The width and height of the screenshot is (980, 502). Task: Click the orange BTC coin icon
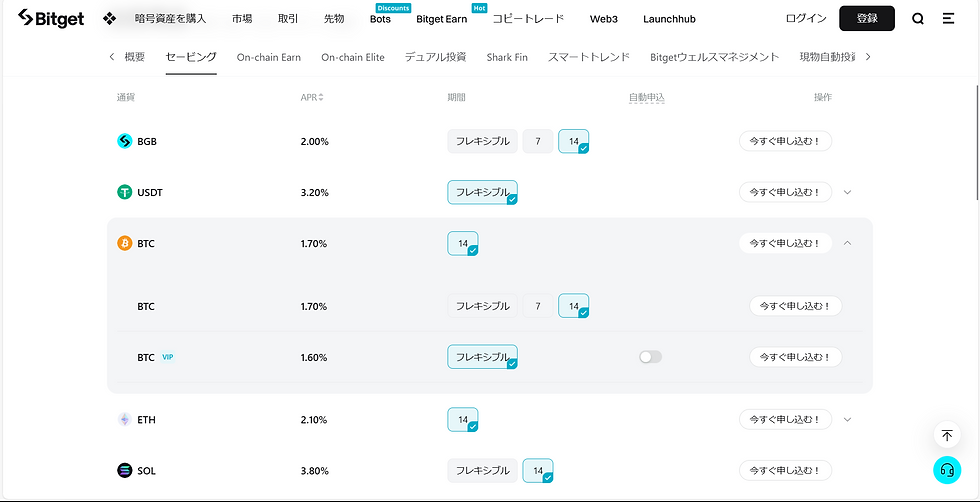(x=125, y=243)
